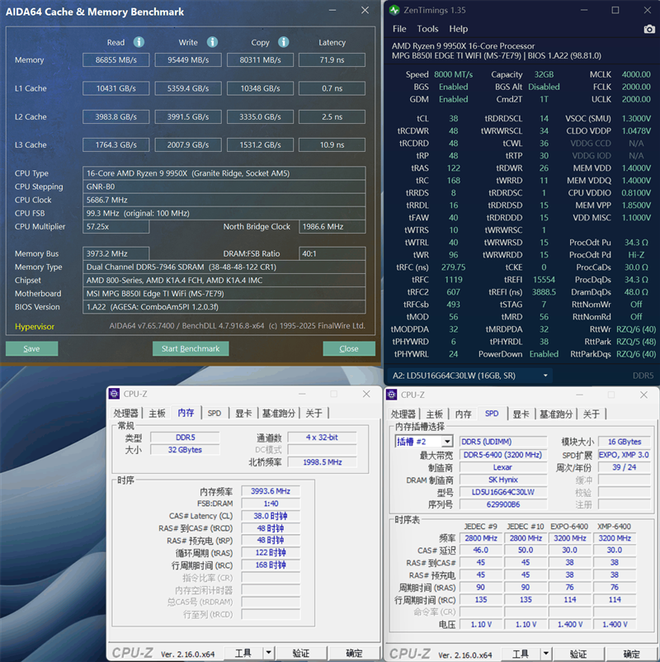Image resolution: width=660 pixels, height=662 pixels.
Task: Click the Close button in AIDA64 benchmark
Action: click(348, 349)
